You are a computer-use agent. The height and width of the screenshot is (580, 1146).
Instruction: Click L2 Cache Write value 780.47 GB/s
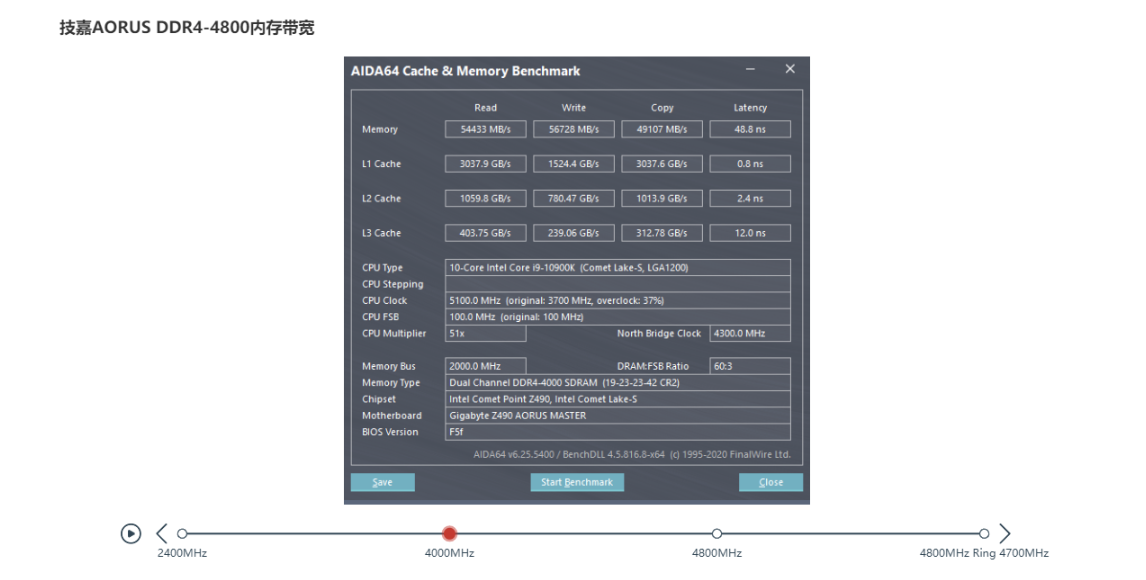(574, 199)
